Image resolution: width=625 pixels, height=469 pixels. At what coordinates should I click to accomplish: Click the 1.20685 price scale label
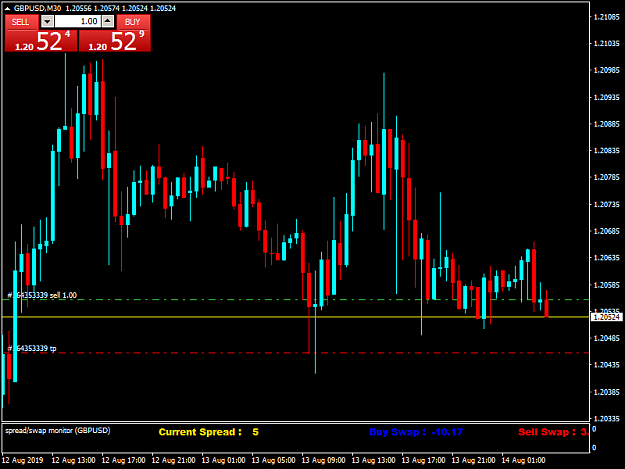[607, 231]
